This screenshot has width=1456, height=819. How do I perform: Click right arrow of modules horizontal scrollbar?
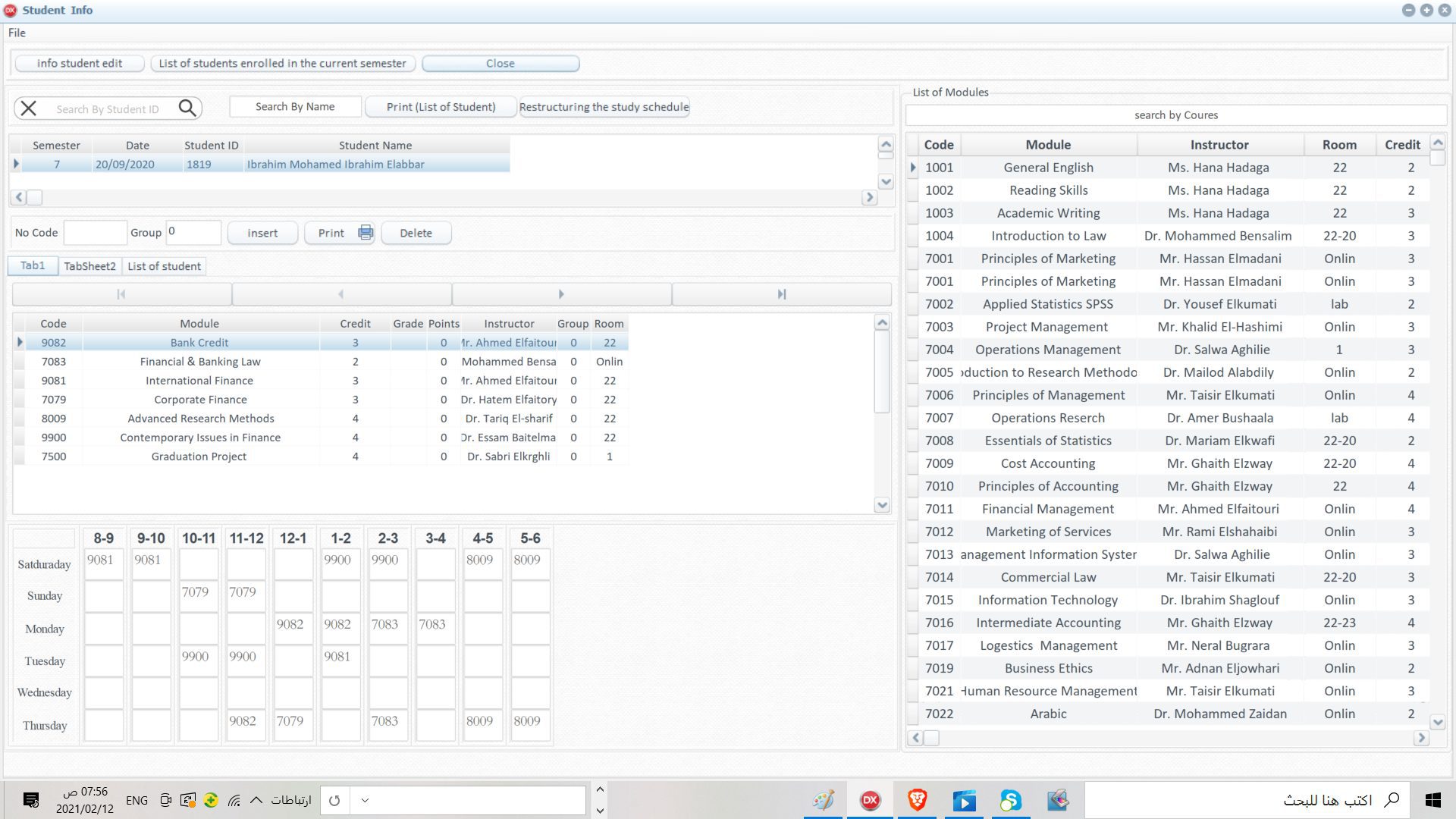tap(1421, 738)
